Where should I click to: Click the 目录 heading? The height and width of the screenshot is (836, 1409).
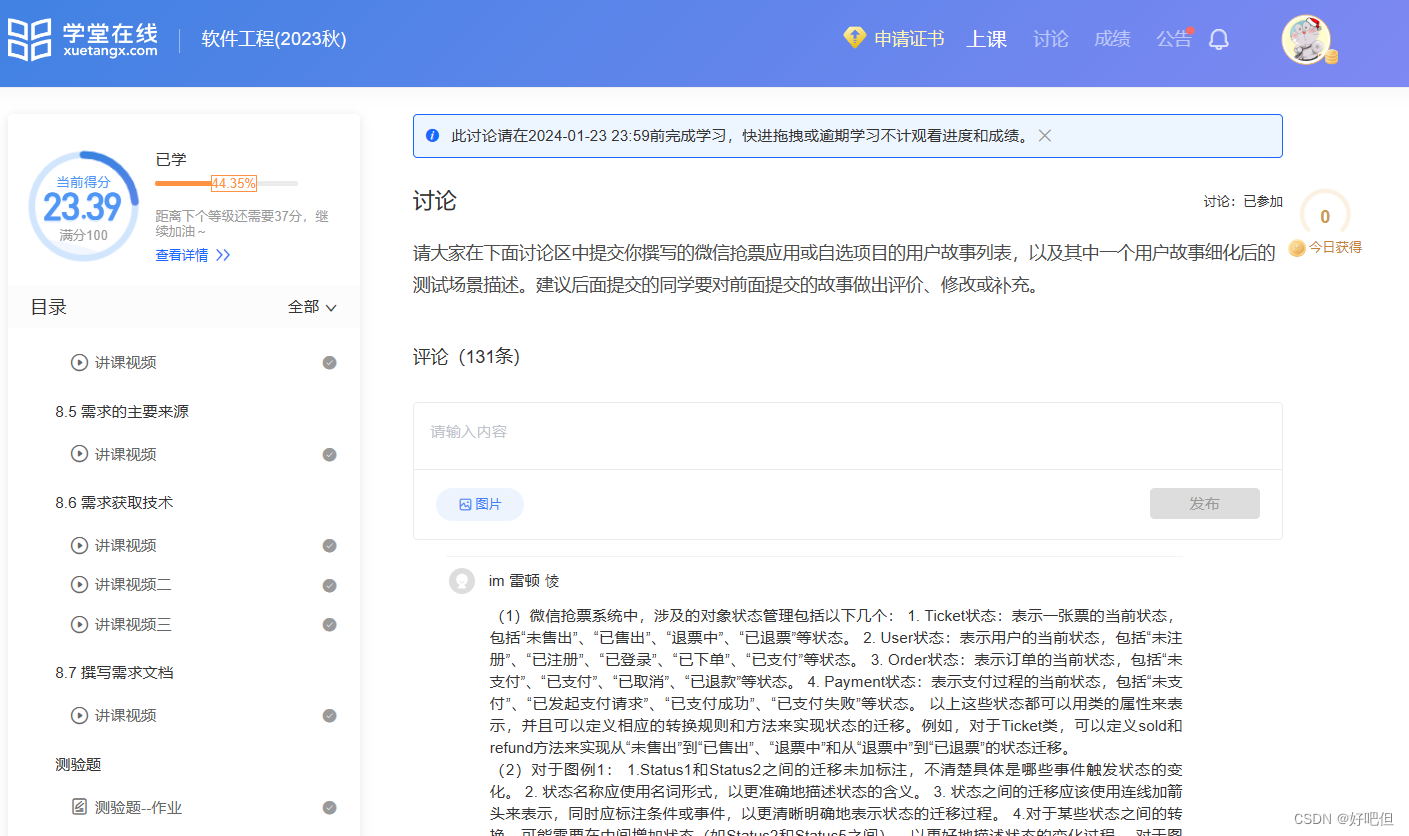[48, 307]
